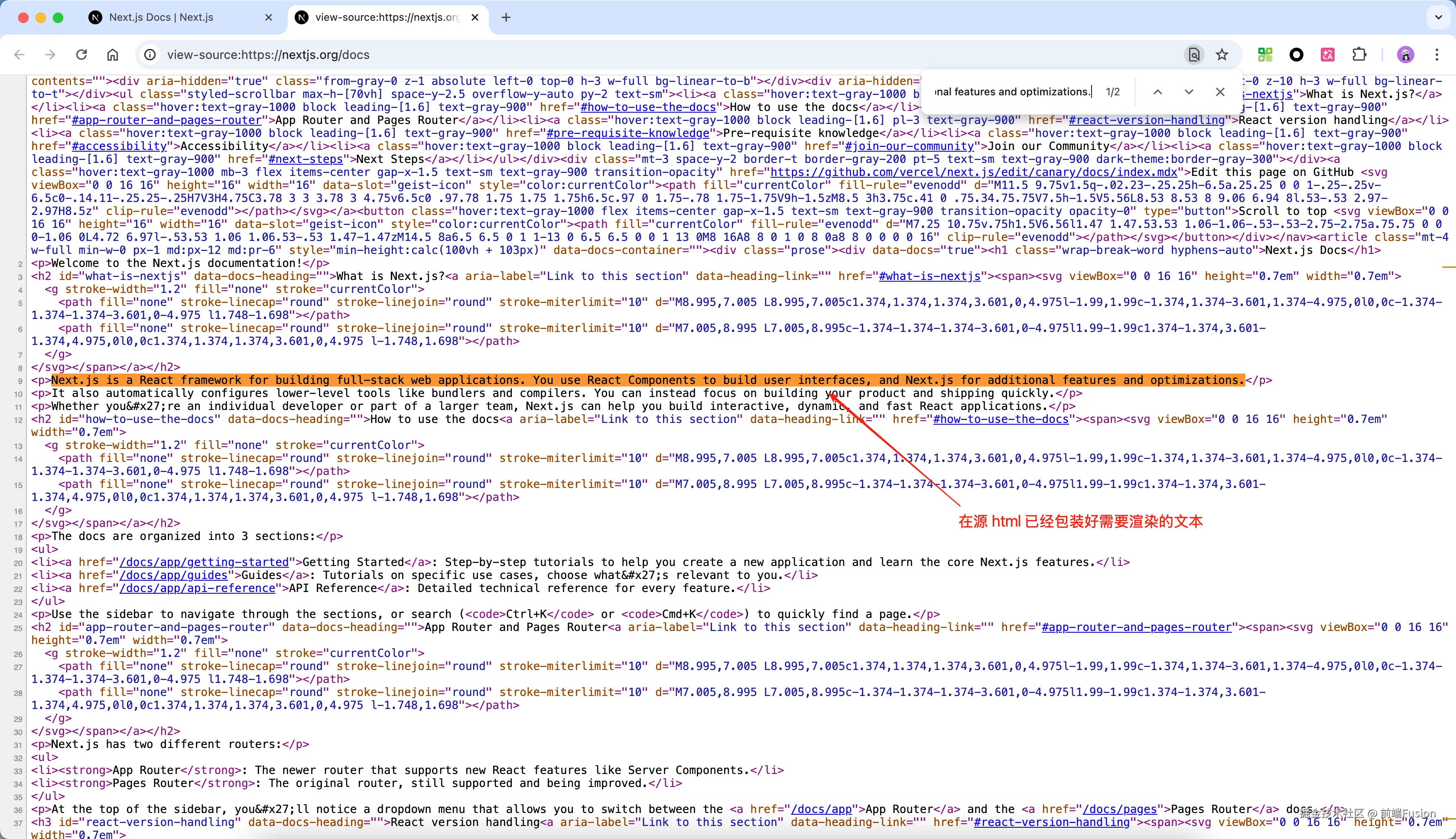
Task: Jump to previous find result
Action: tap(1157, 92)
